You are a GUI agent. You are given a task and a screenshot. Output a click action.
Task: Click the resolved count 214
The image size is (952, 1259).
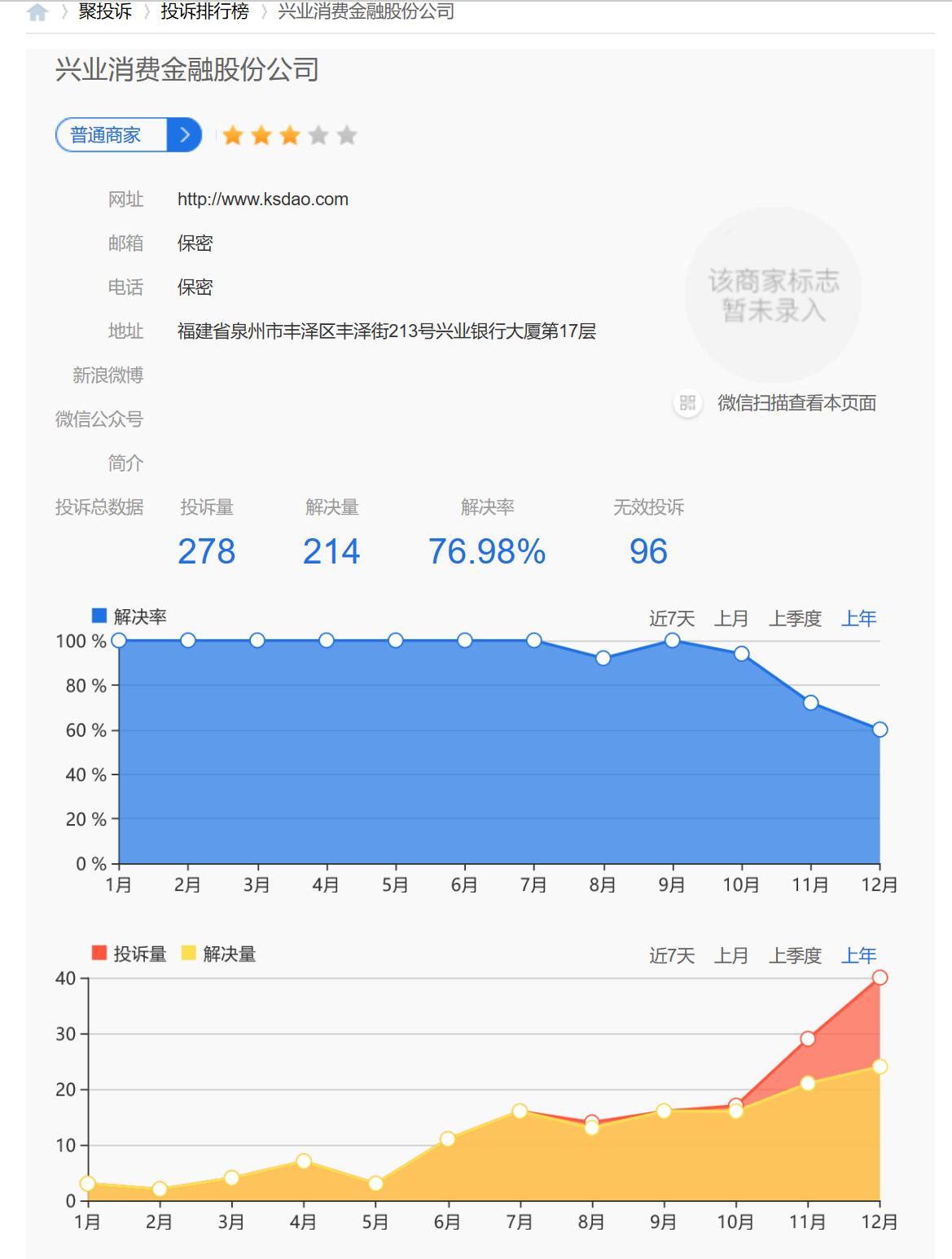(331, 552)
